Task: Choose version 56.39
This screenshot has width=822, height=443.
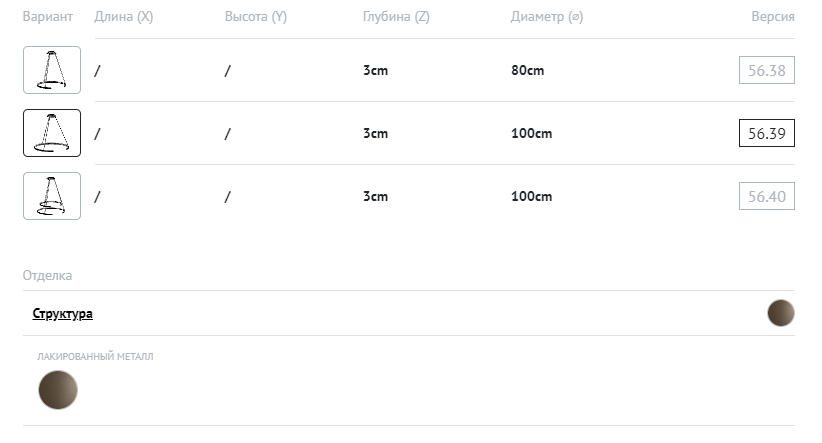Action: 766,133
